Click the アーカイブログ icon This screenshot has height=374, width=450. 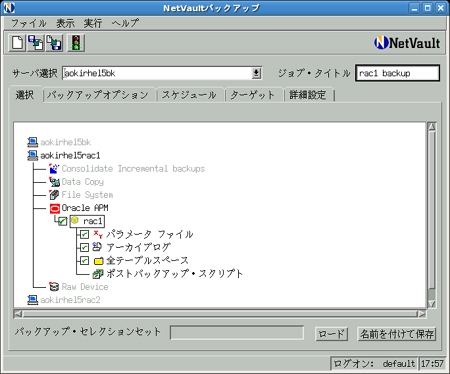97,247
